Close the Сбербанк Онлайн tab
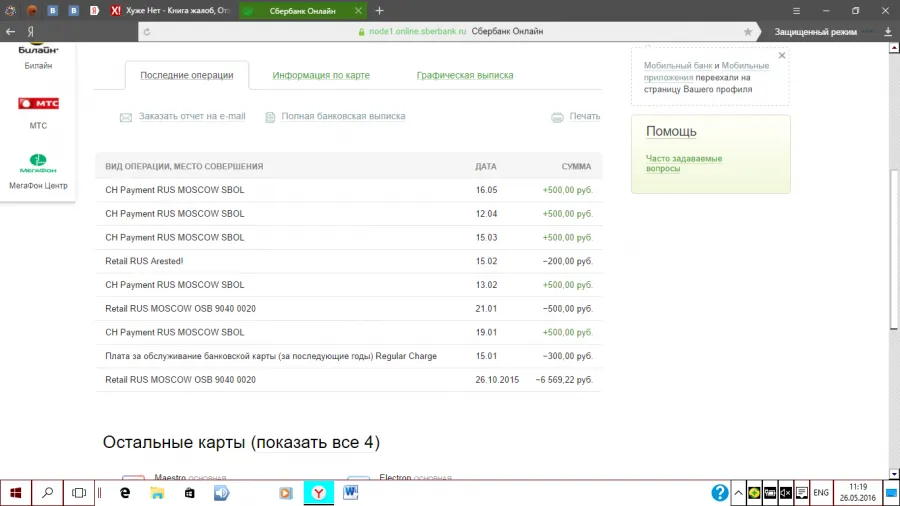The height and width of the screenshot is (506, 900). 358,10
